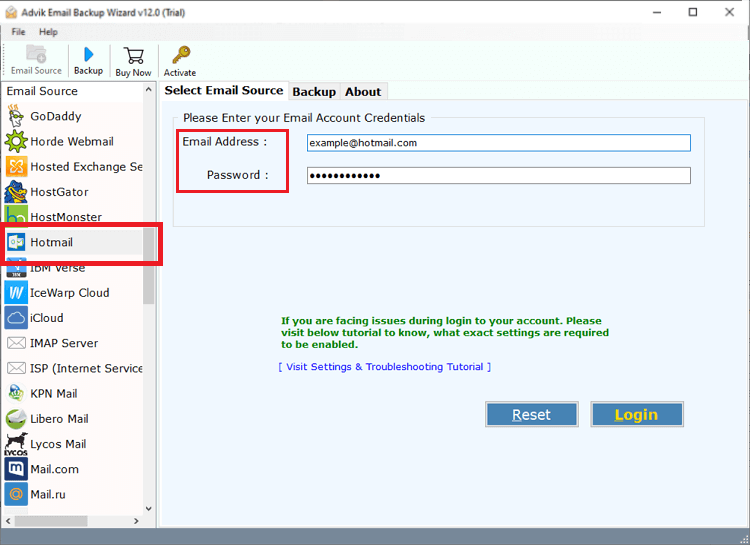Image resolution: width=750 pixels, height=545 pixels.
Task: Select the Libero Mail icon
Action: [15, 419]
